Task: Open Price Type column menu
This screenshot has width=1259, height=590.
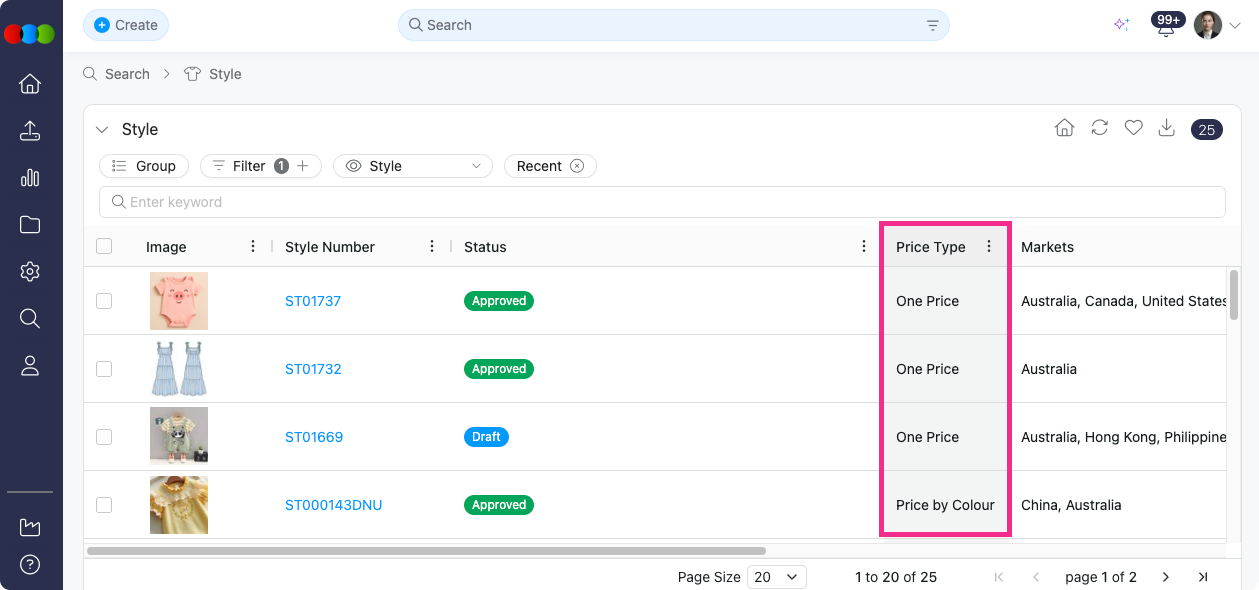Action: coord(989,246)
